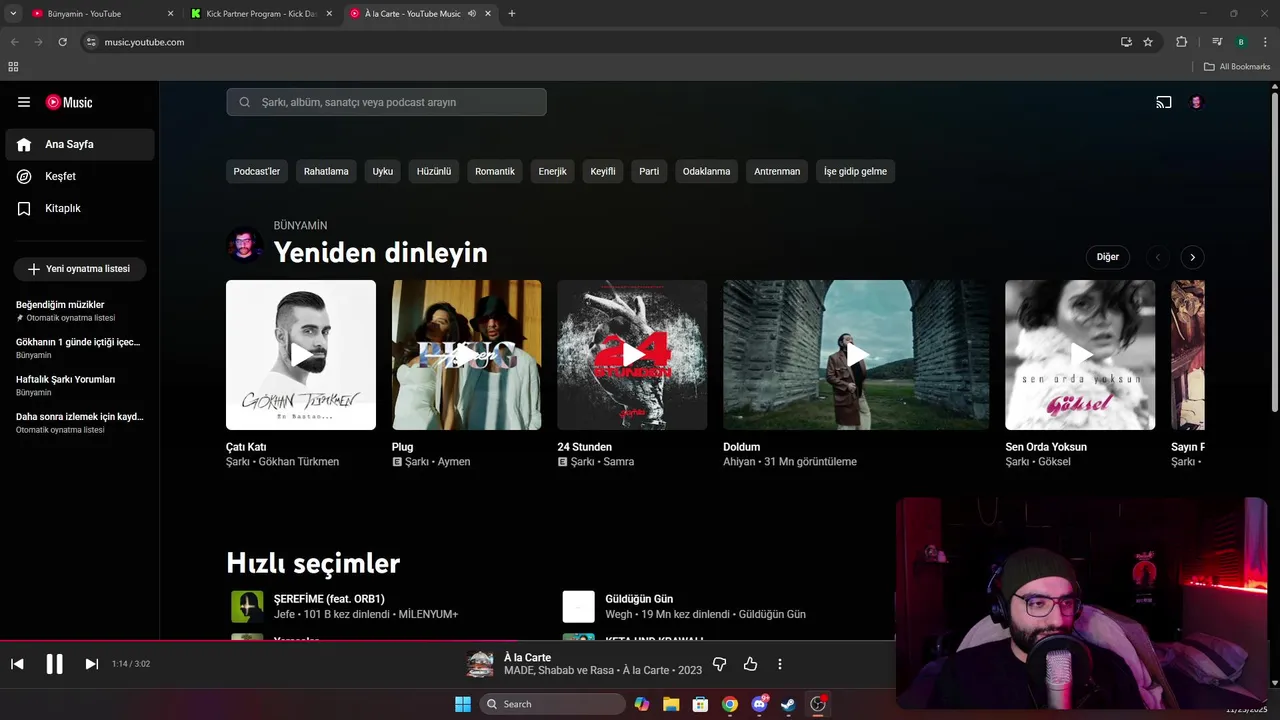The width and height of the screenshot is (1280, 720).
Task: Open All Bookmarks folder
Action: (1237, 67)
